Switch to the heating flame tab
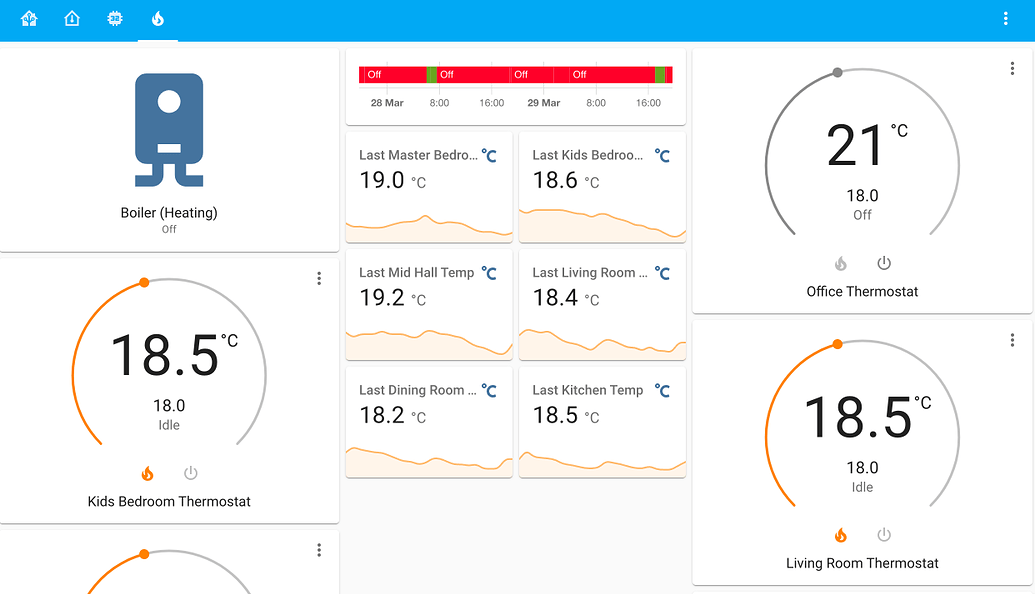This screenshot has width=1035, height=594. coord(157,18)
